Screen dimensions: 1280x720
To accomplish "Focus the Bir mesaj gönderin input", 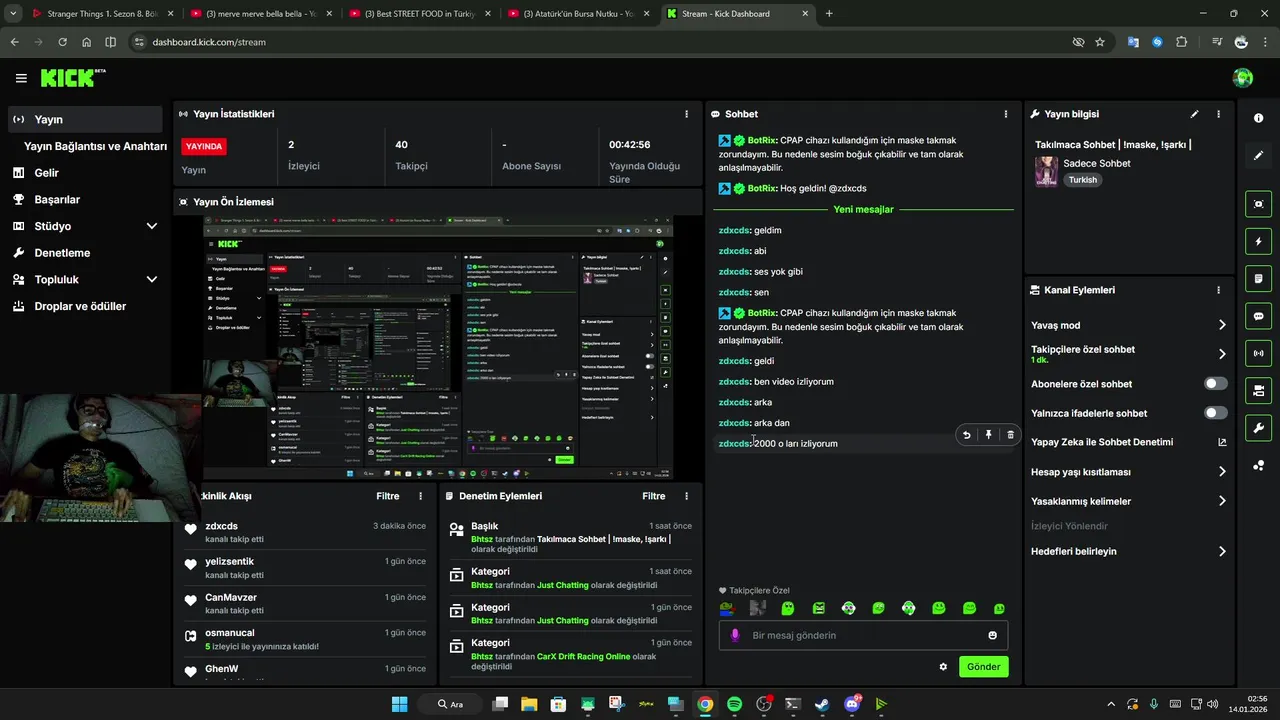I will pos(865,635).
